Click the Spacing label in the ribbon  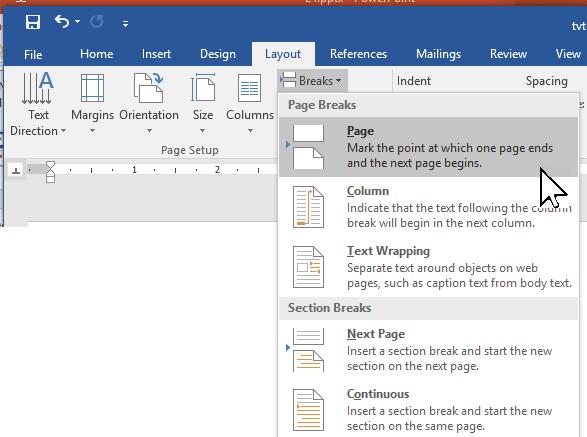[x=547, y=81]
